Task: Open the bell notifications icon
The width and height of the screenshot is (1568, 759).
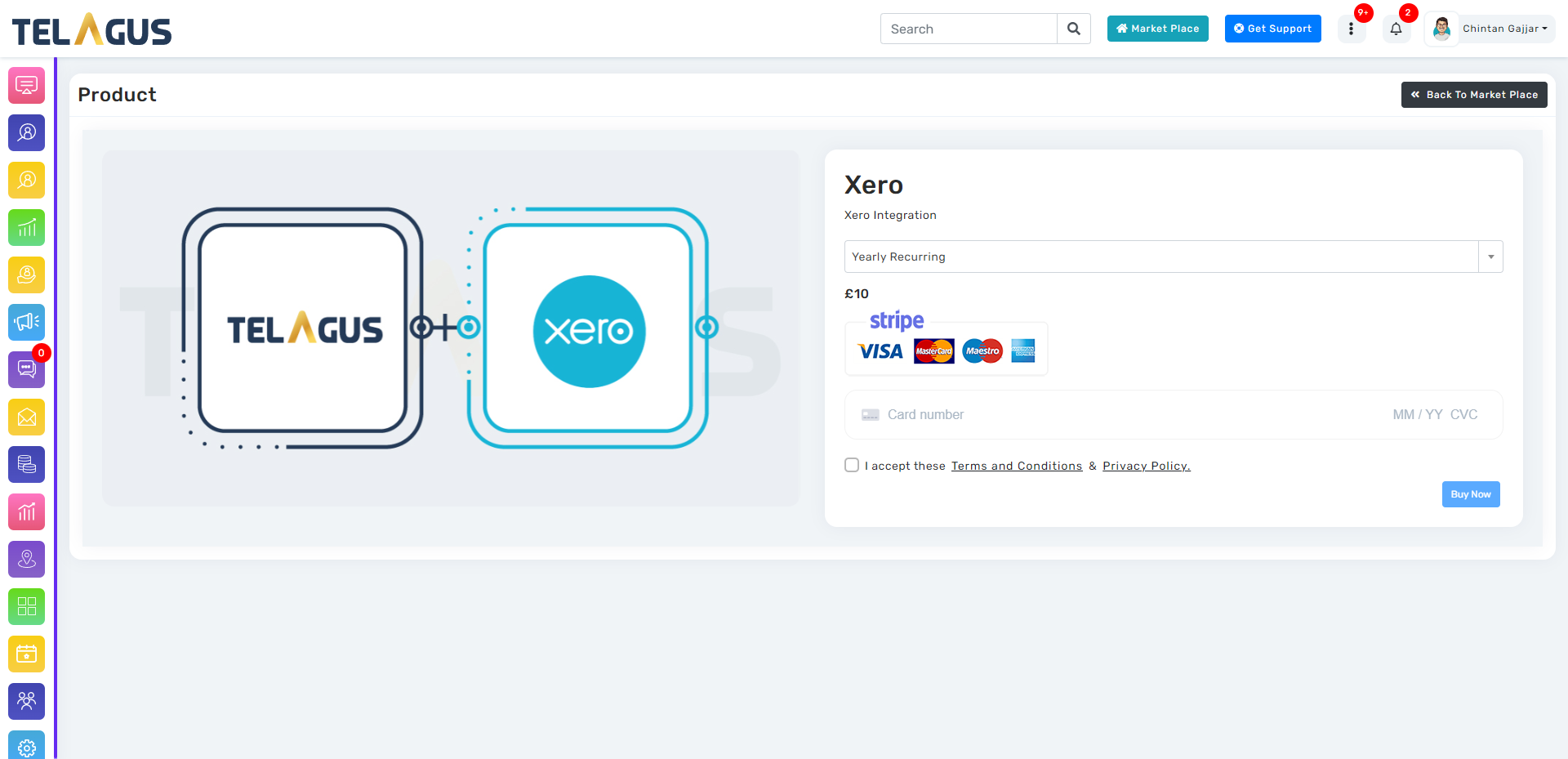Action: tap(1396, 29)
